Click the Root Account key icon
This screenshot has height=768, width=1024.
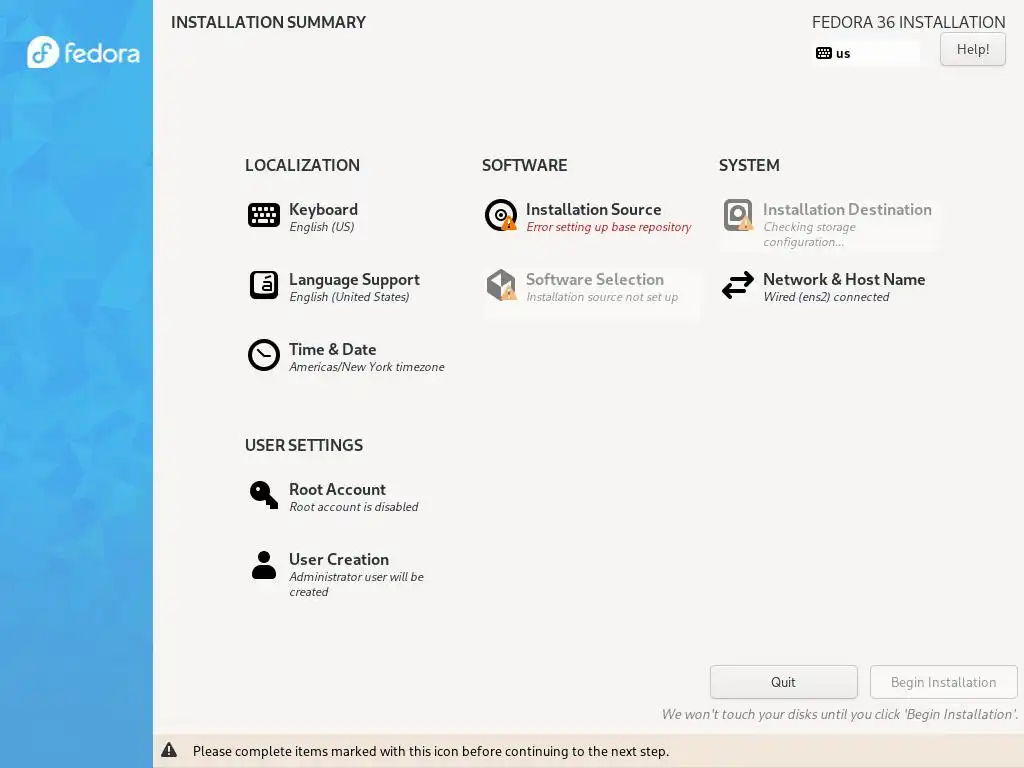click(x=264, y=495)
